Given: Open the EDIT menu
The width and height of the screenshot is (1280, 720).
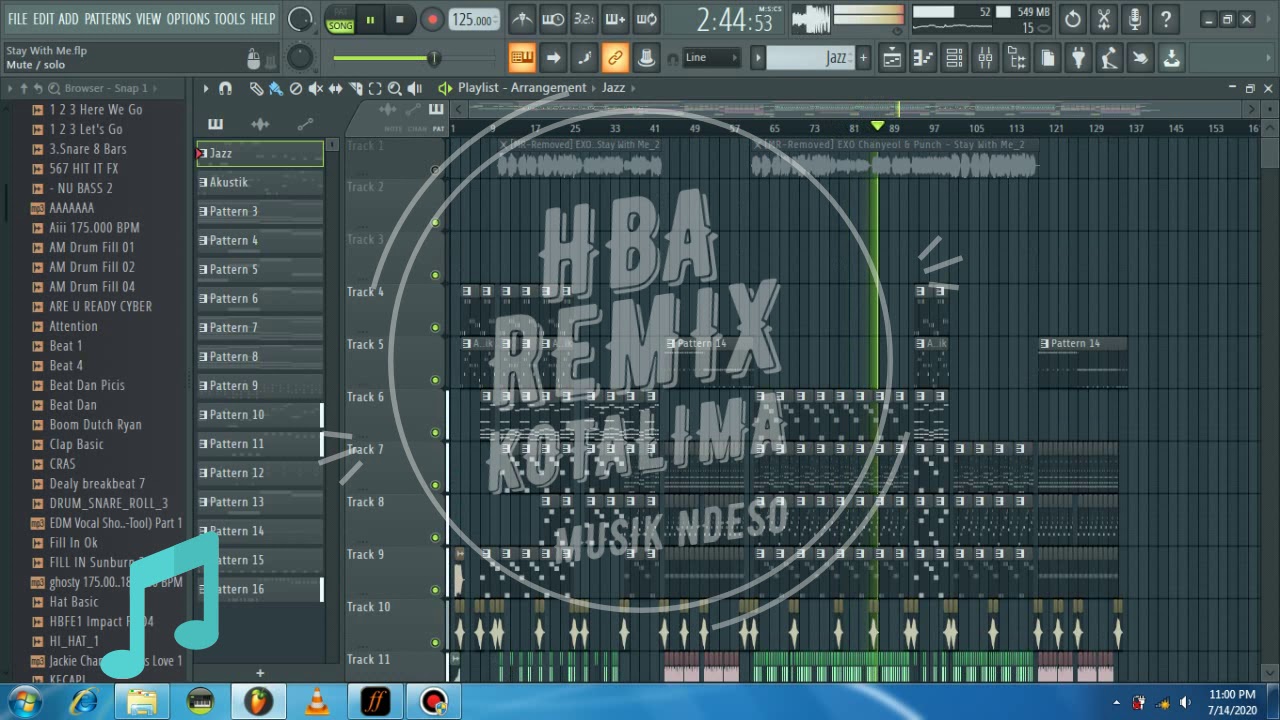Looking at the screenshot, I should (43, 19).
